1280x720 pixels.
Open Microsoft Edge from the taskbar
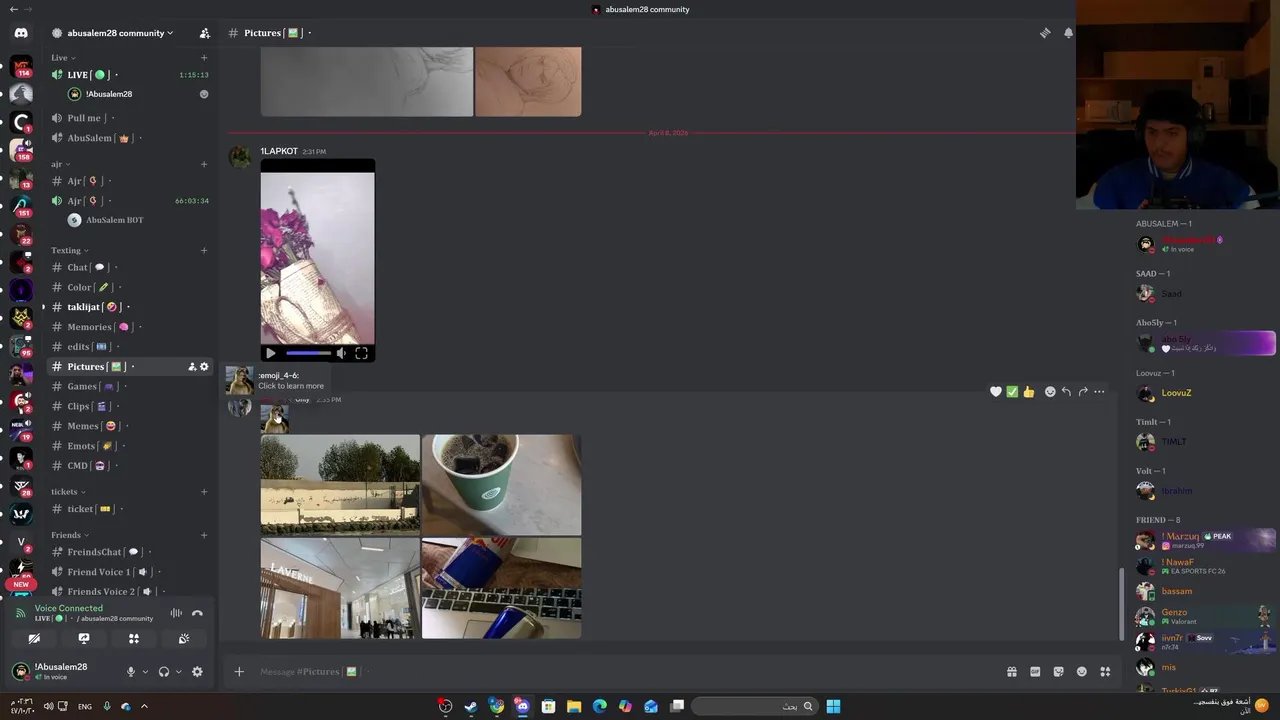pos(600,706)
